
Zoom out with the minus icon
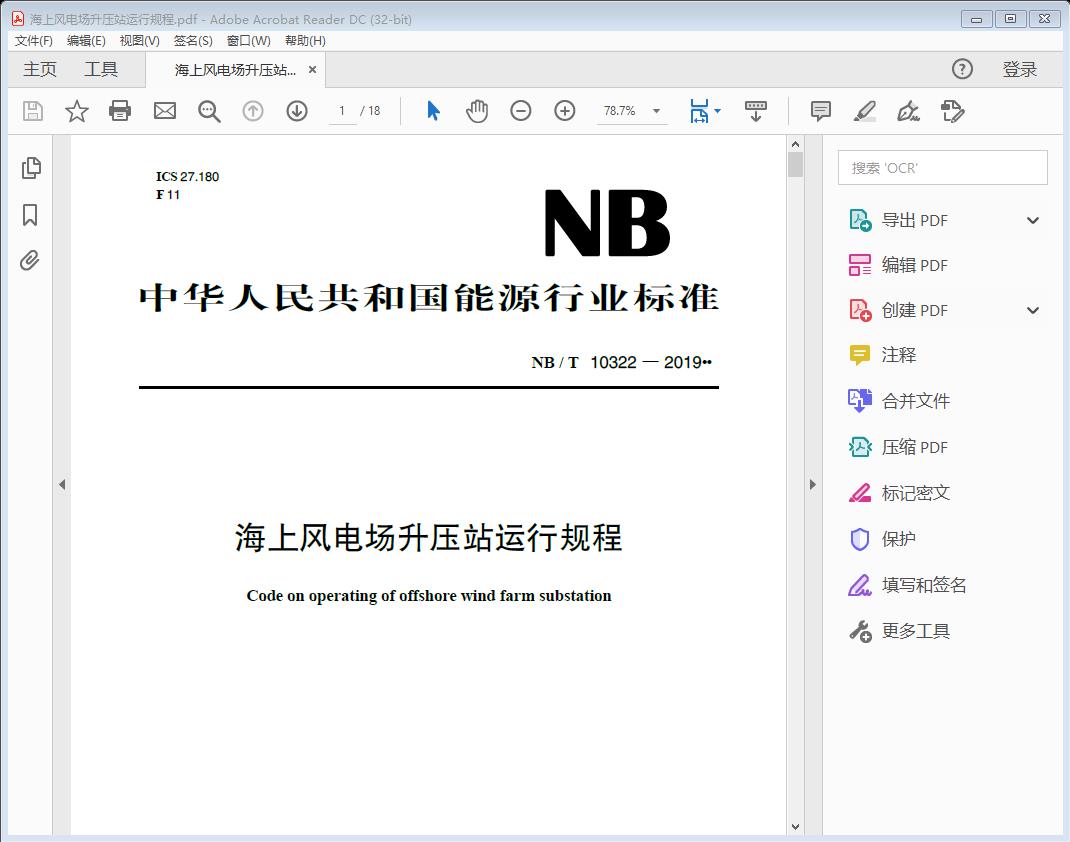520,111
